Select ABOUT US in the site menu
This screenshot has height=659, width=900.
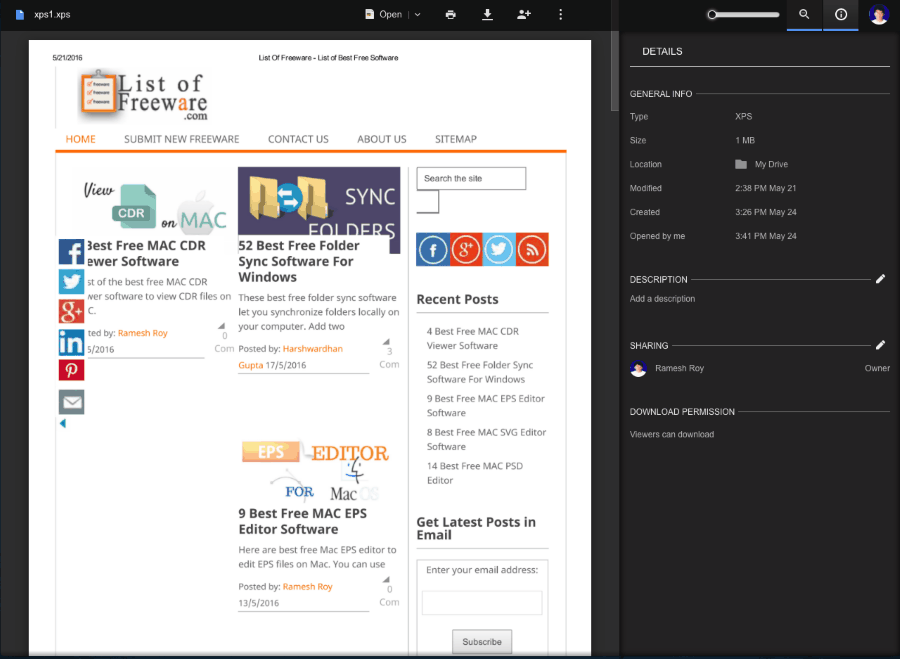[382, 139]
